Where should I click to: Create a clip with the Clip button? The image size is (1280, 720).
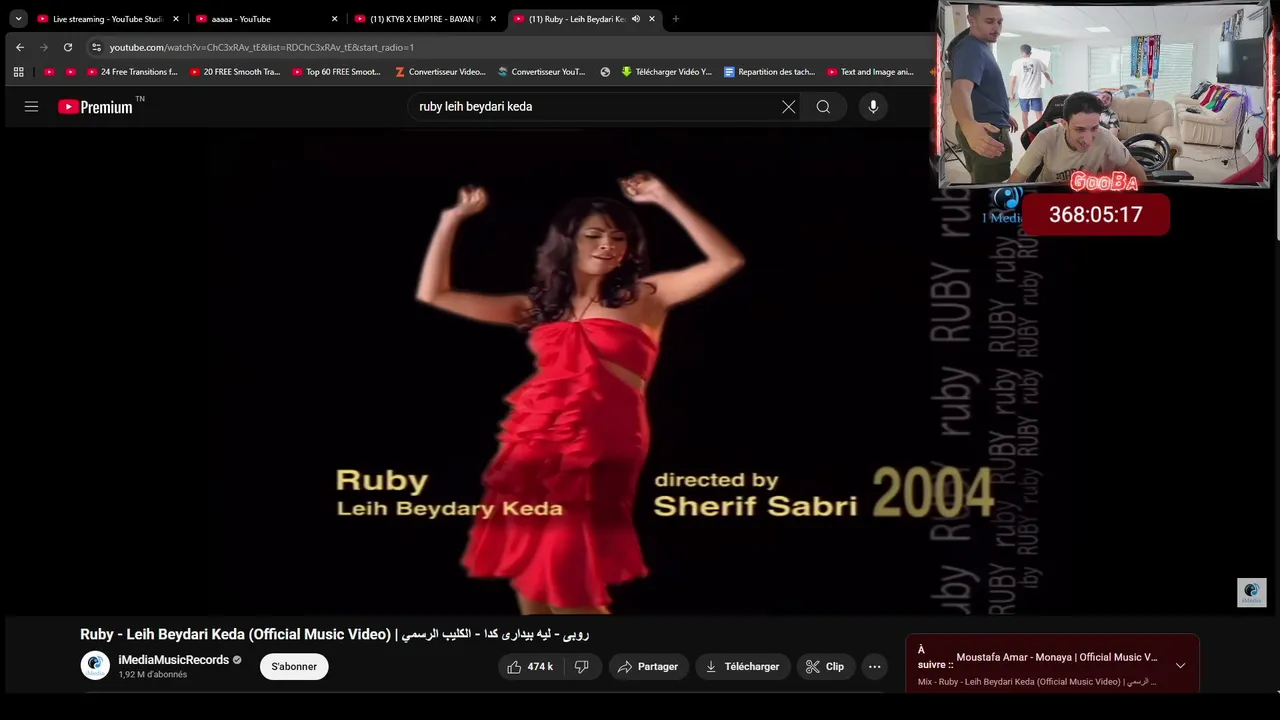tap(825, 666)
